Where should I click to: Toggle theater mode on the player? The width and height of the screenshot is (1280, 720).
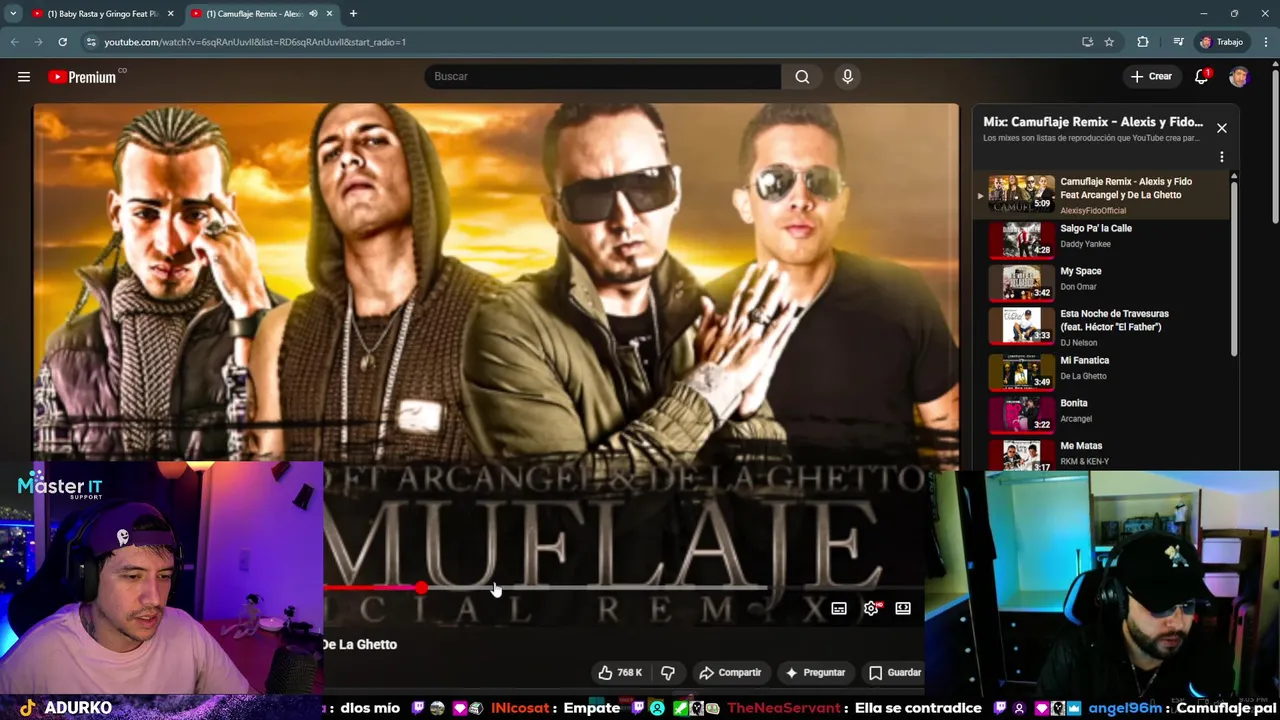903,608
